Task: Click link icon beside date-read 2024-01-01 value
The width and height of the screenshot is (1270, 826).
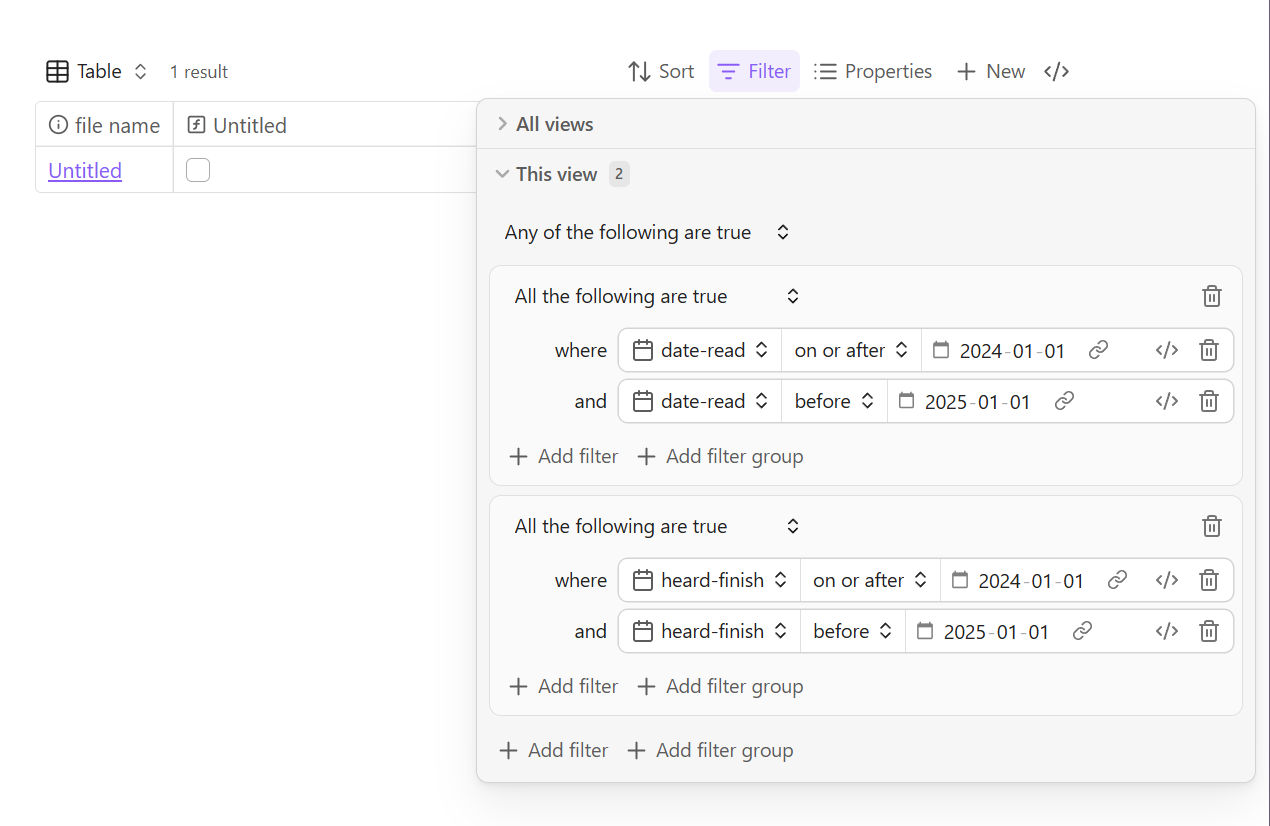Action: pos(1098,350)
